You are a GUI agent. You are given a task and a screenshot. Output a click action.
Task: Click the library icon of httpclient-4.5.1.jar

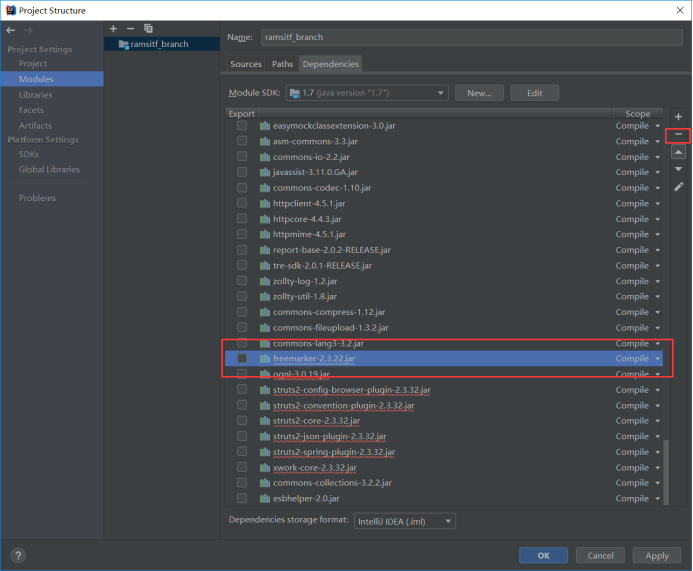pyautogui.click(x=265, y=204)
